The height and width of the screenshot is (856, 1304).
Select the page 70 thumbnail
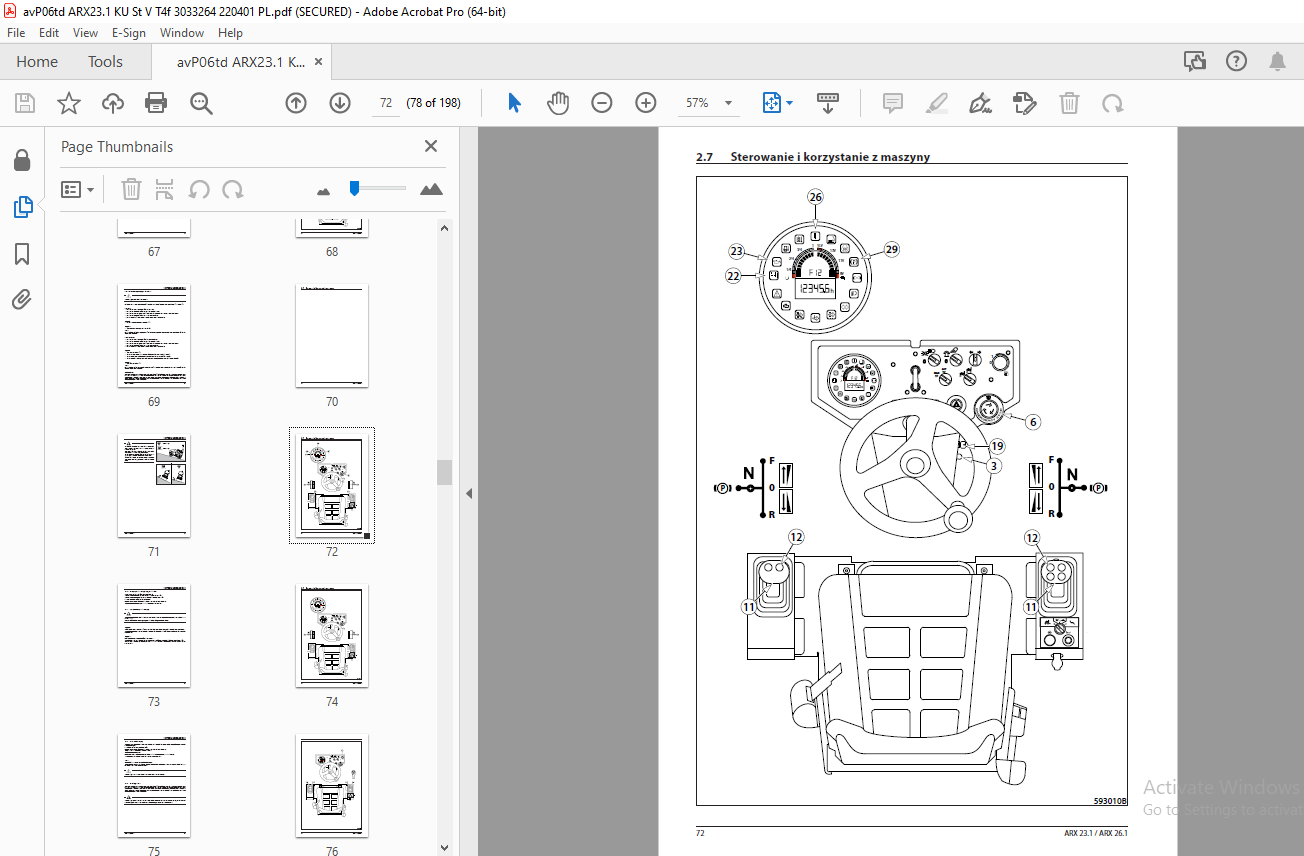pos(332,336)
